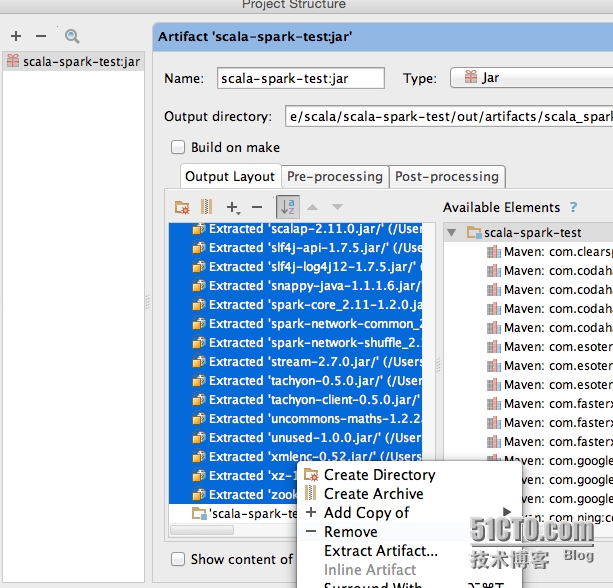
Task: Click icon of Extracted 'tachyon-0.5.0.jar/' row
Action: coord(199,381)
